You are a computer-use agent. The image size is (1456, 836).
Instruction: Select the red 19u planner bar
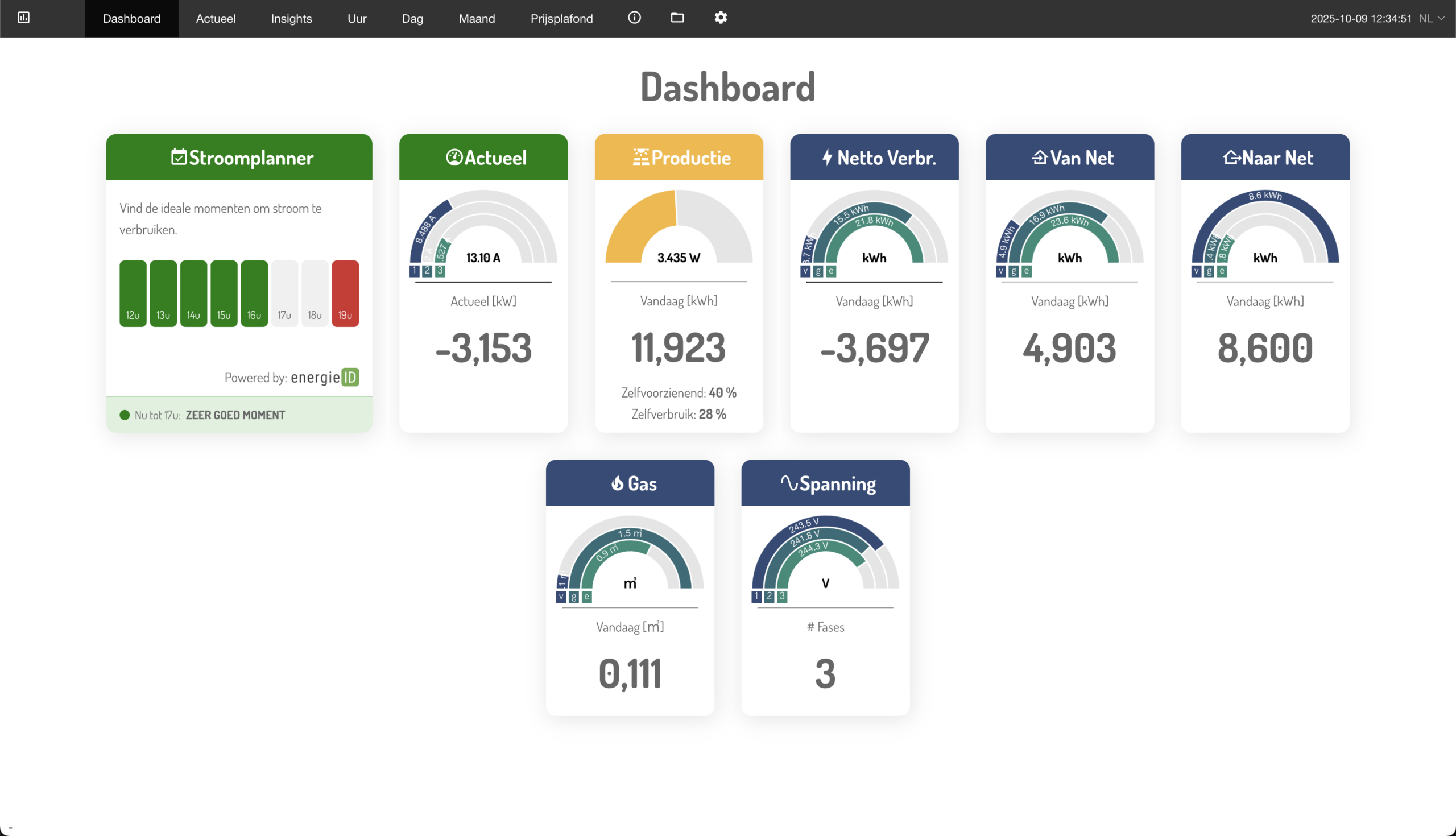click(345, 293)
